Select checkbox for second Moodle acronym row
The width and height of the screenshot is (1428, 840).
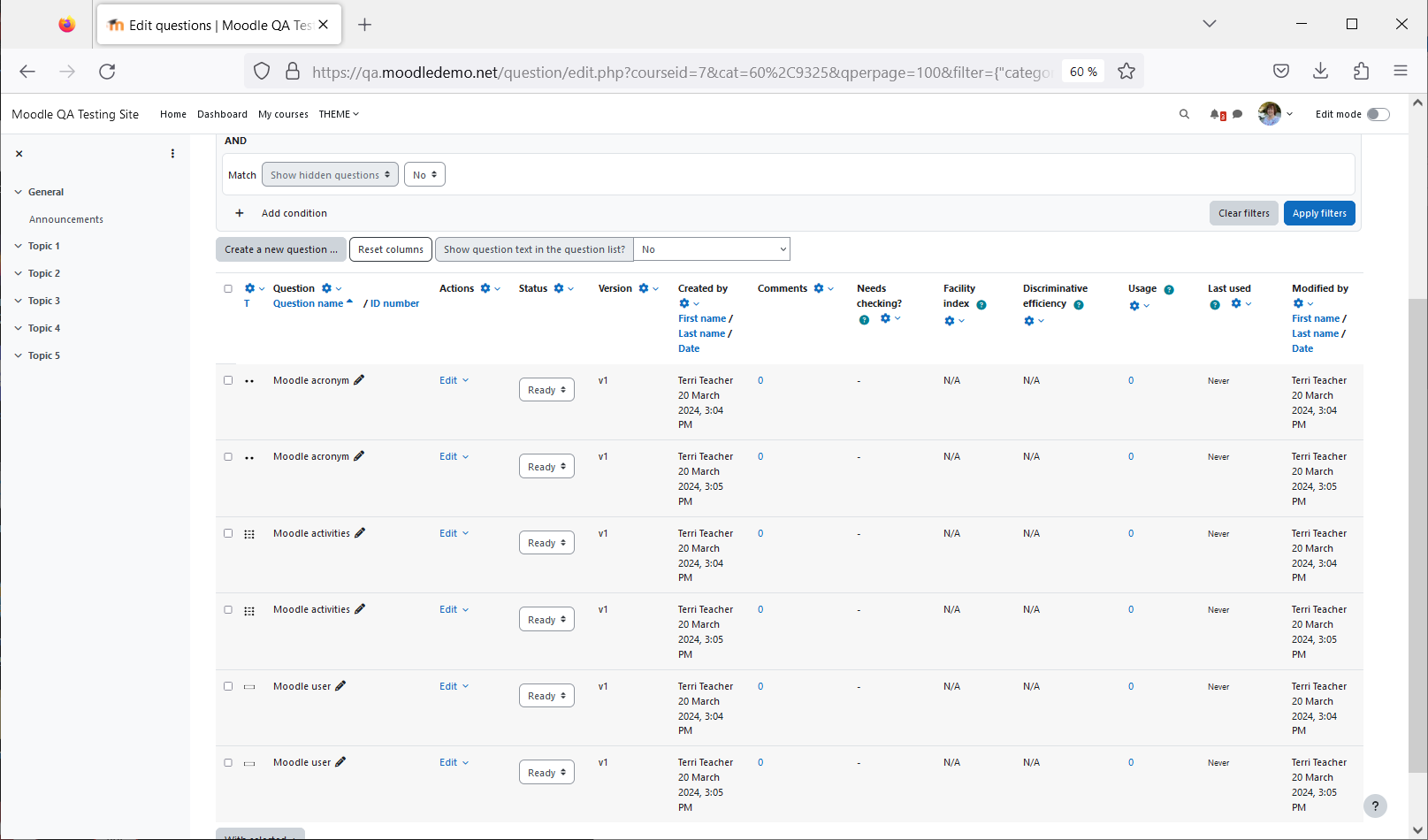[228, 457]
